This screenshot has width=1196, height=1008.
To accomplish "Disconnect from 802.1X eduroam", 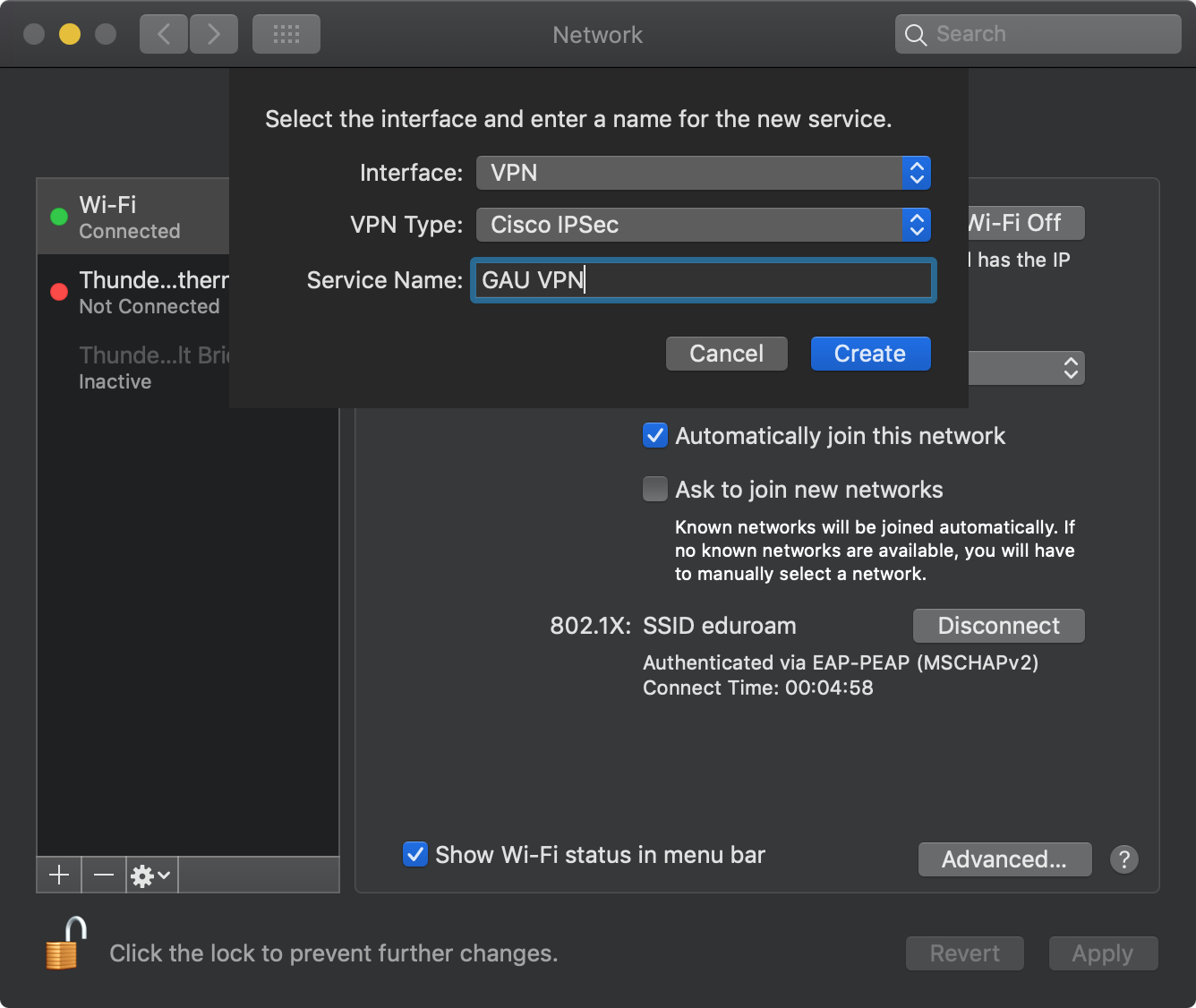I will 999,626.
